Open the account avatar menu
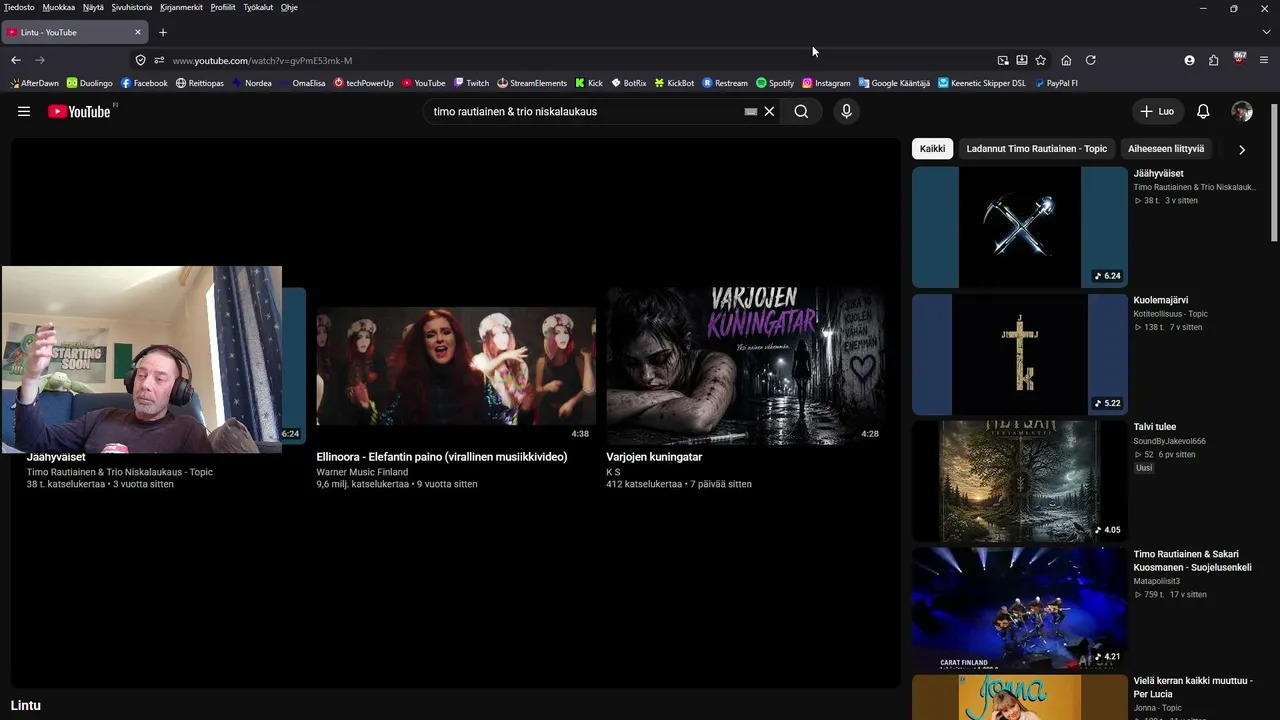Screen dimensions: 1280x720 [1242, 111]
